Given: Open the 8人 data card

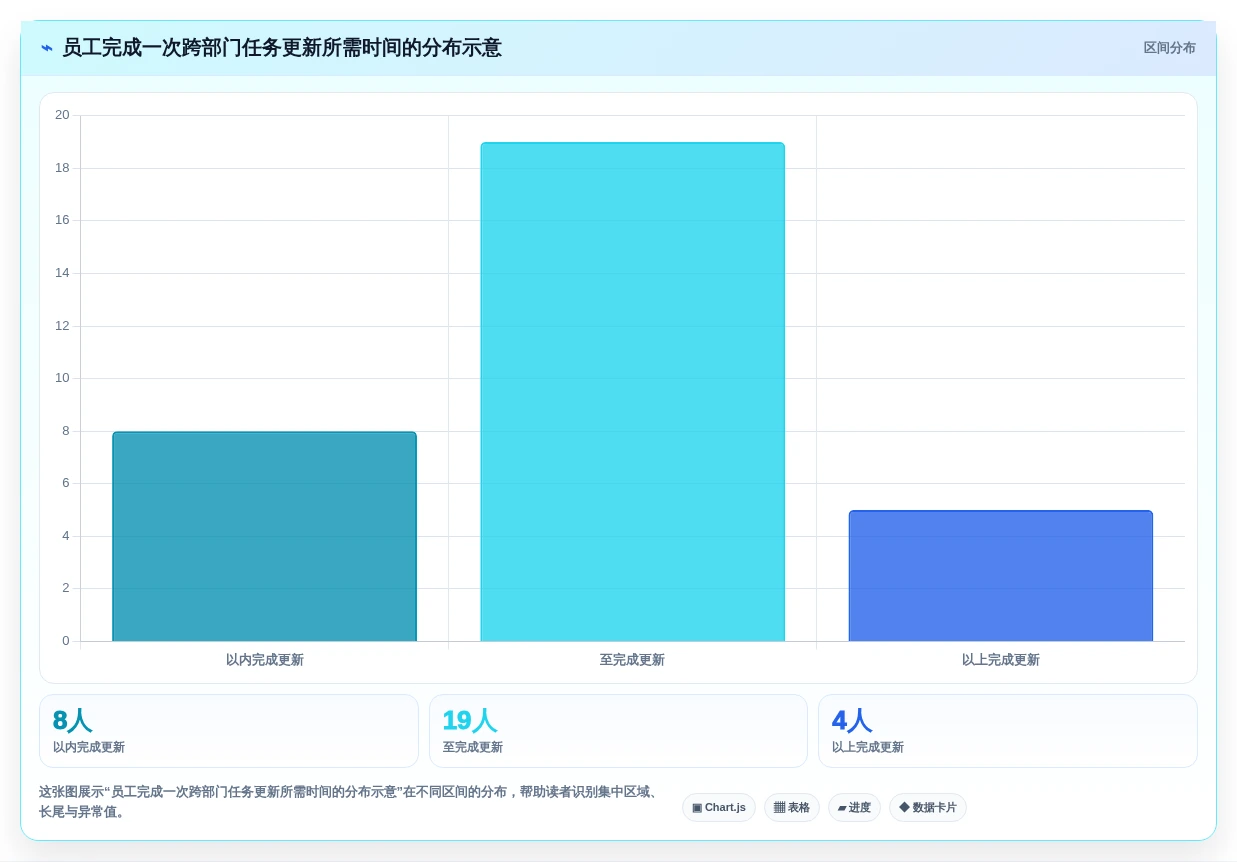Looking at the screenshot, I should click(229, 731).
